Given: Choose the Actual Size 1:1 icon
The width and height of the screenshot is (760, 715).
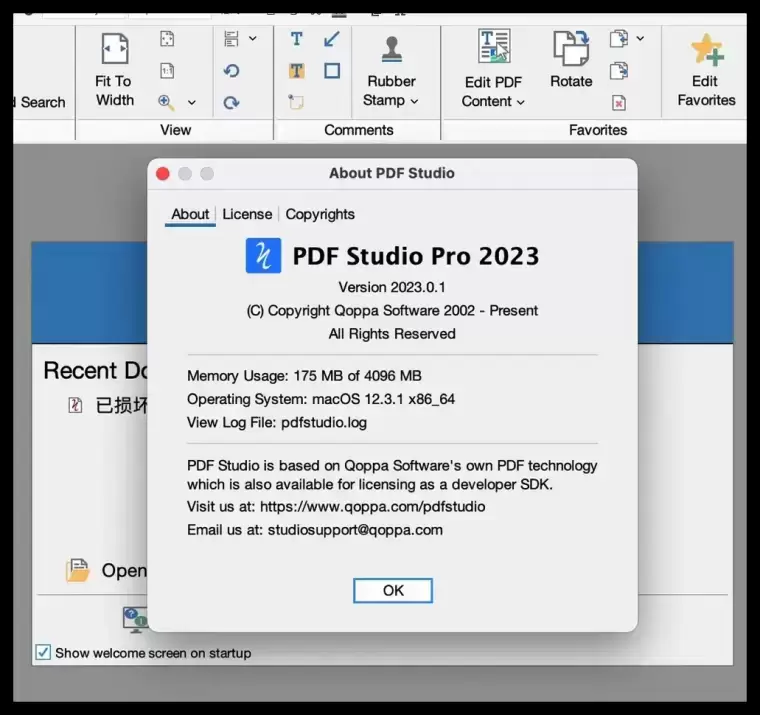Looking at the screenshot, I should [167, 71].
